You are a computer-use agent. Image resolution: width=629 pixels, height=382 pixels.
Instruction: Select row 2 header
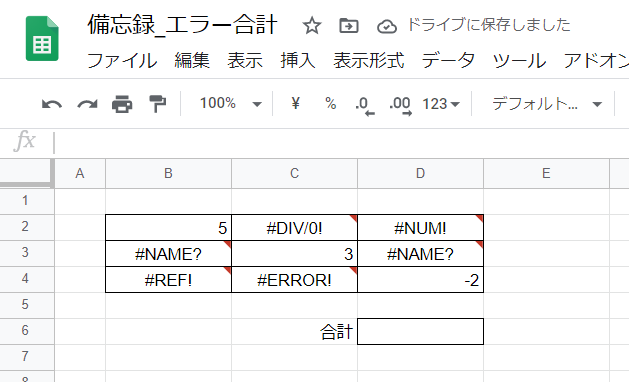click(x=26, y=227)
